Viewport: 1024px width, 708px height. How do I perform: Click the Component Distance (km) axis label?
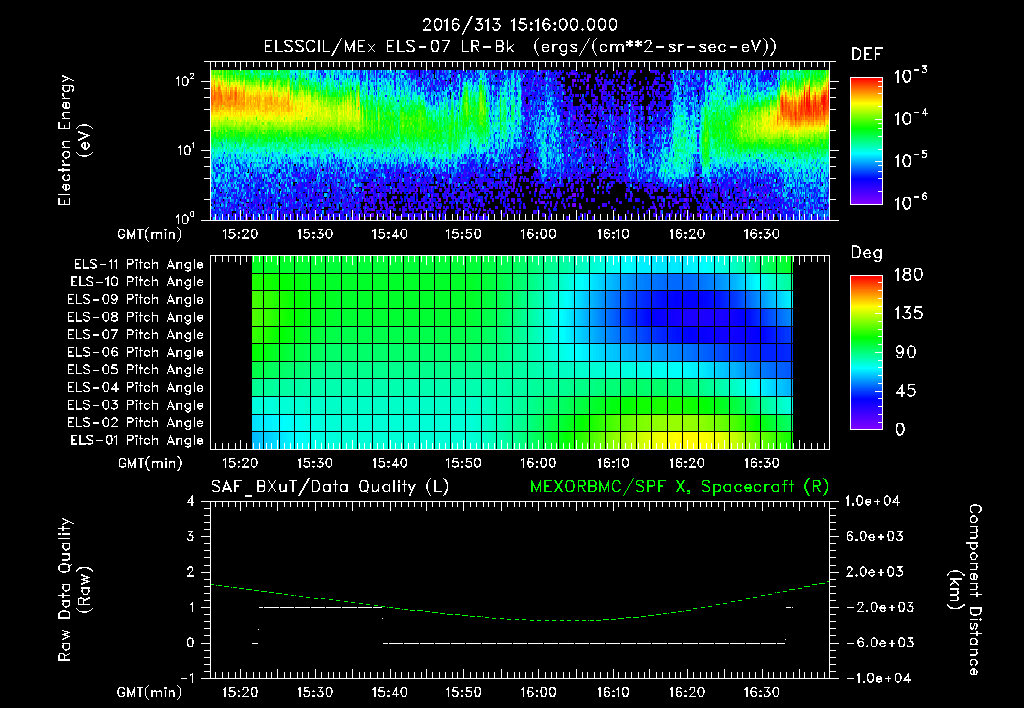coord(965,590)
